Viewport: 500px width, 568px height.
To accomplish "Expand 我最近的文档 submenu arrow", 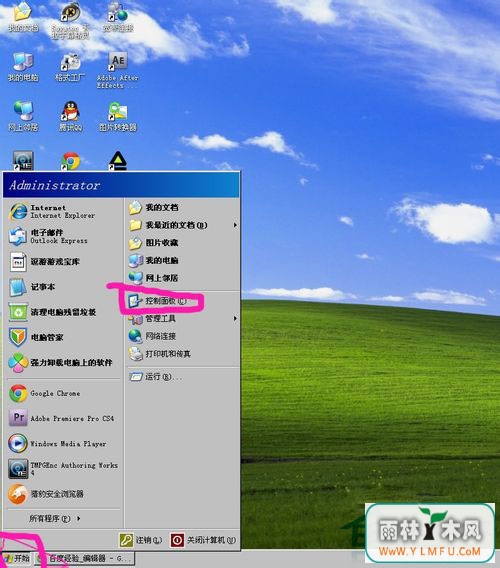I will (x=235, y=225).
